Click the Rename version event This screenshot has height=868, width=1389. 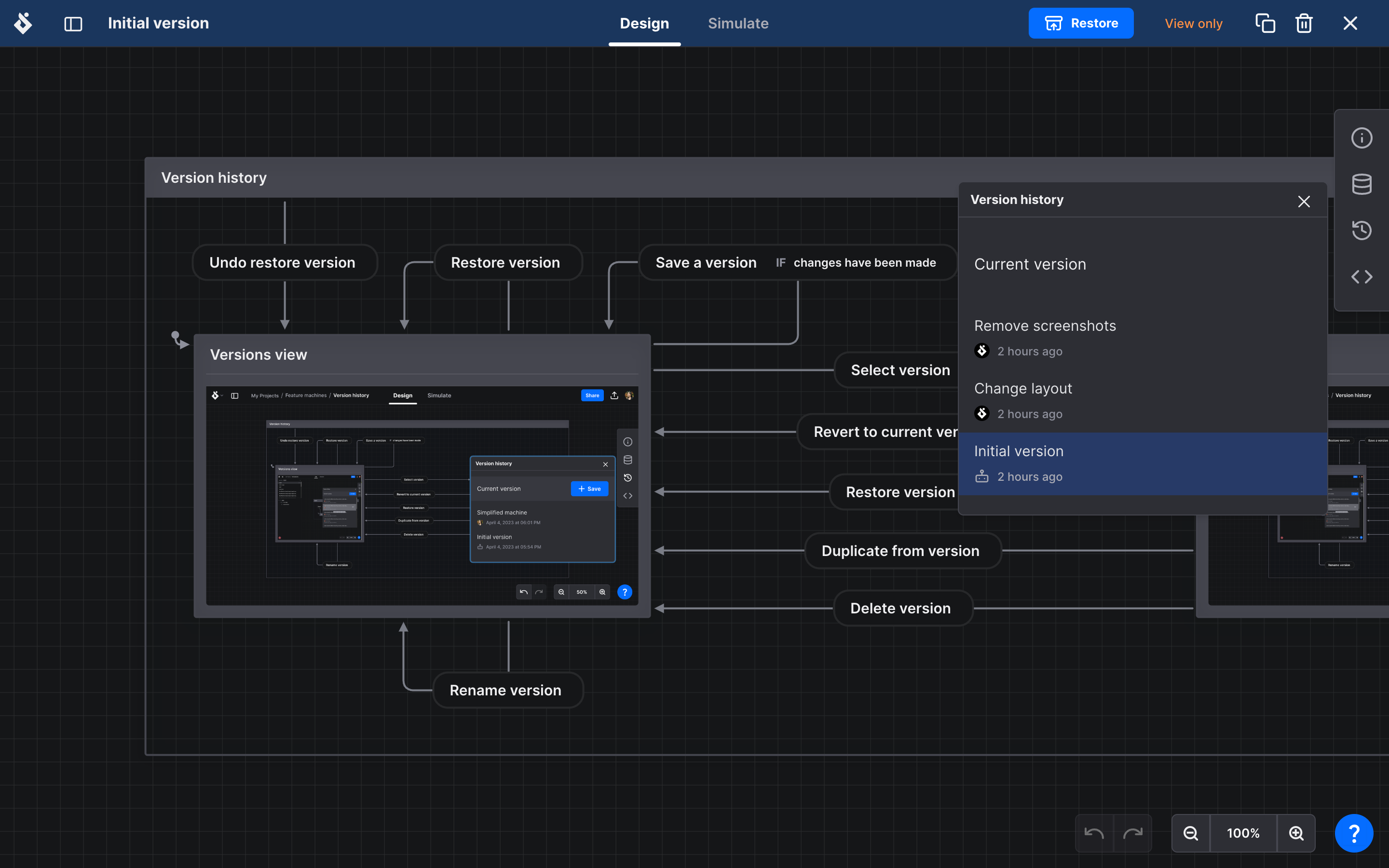[507, 690]
